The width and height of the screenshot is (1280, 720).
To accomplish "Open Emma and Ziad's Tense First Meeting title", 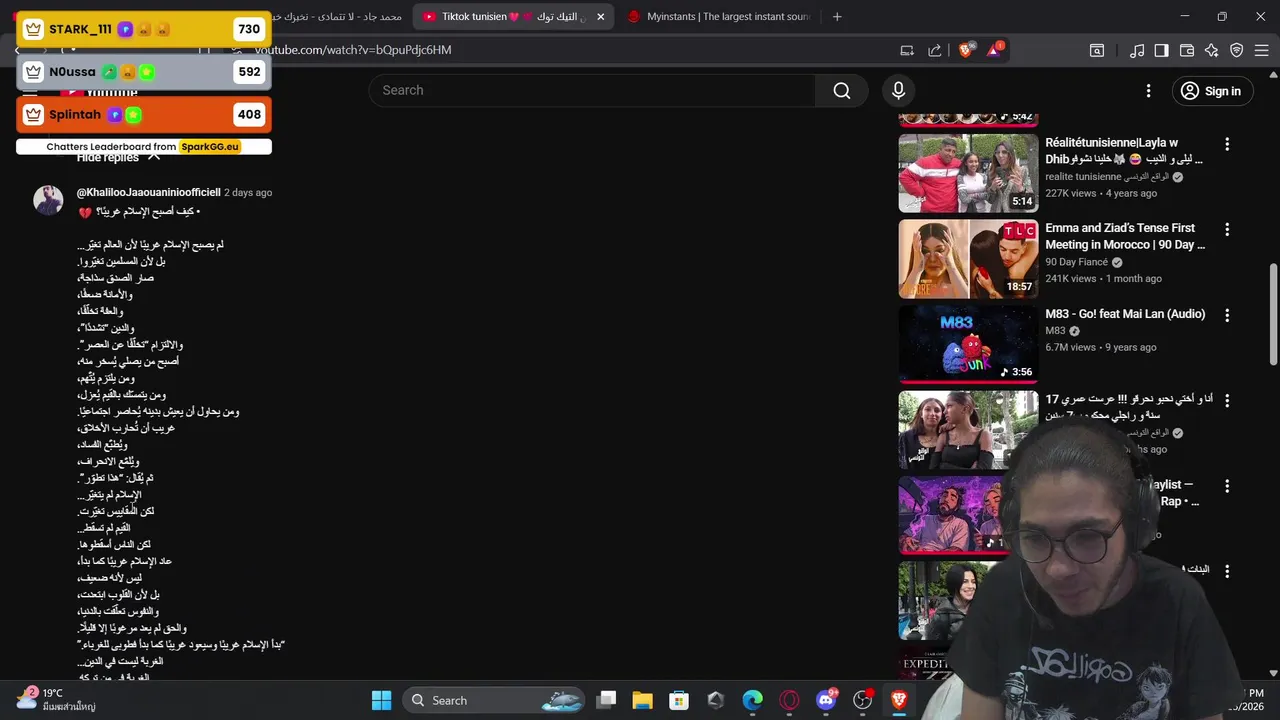I will [1125, 236].
